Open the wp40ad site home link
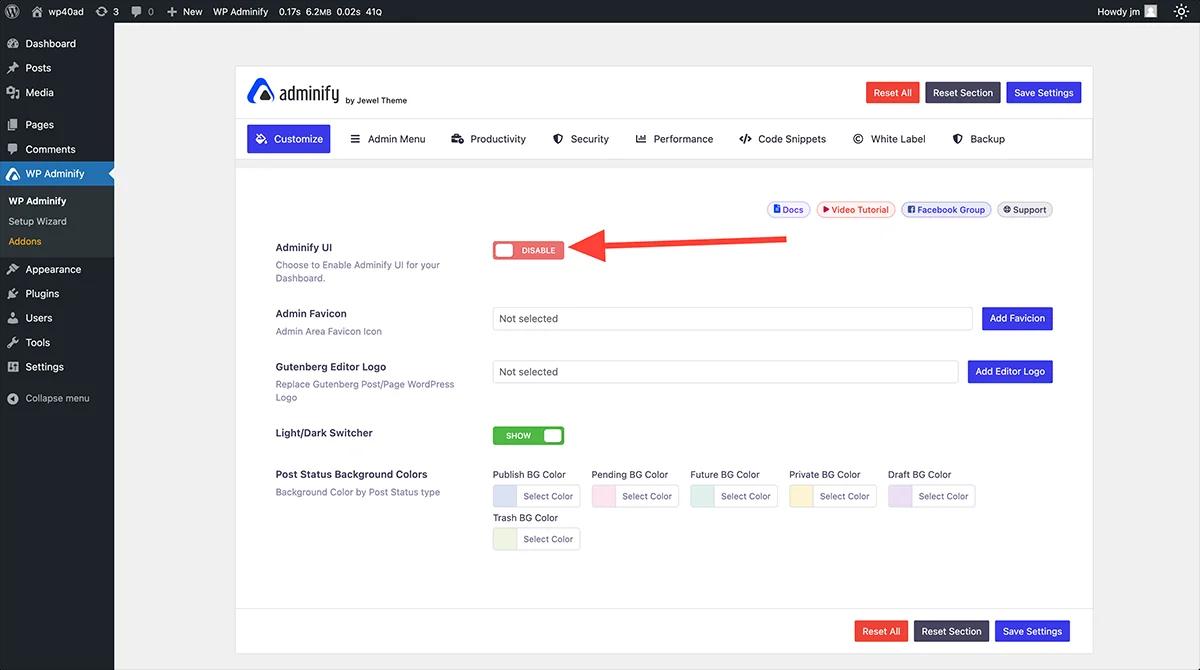1200x670 pixels. [x=58, y=11]
